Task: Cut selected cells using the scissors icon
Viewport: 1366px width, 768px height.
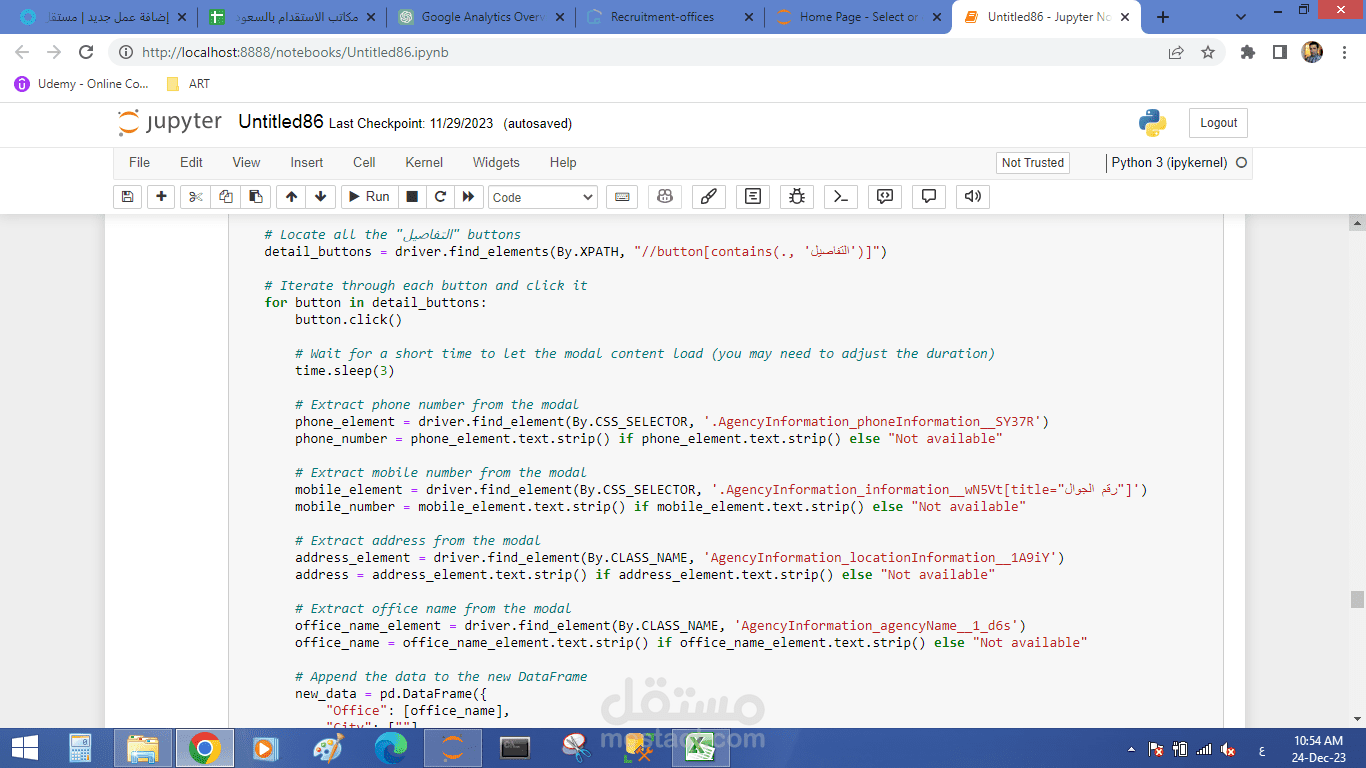Action: point(195,197)
